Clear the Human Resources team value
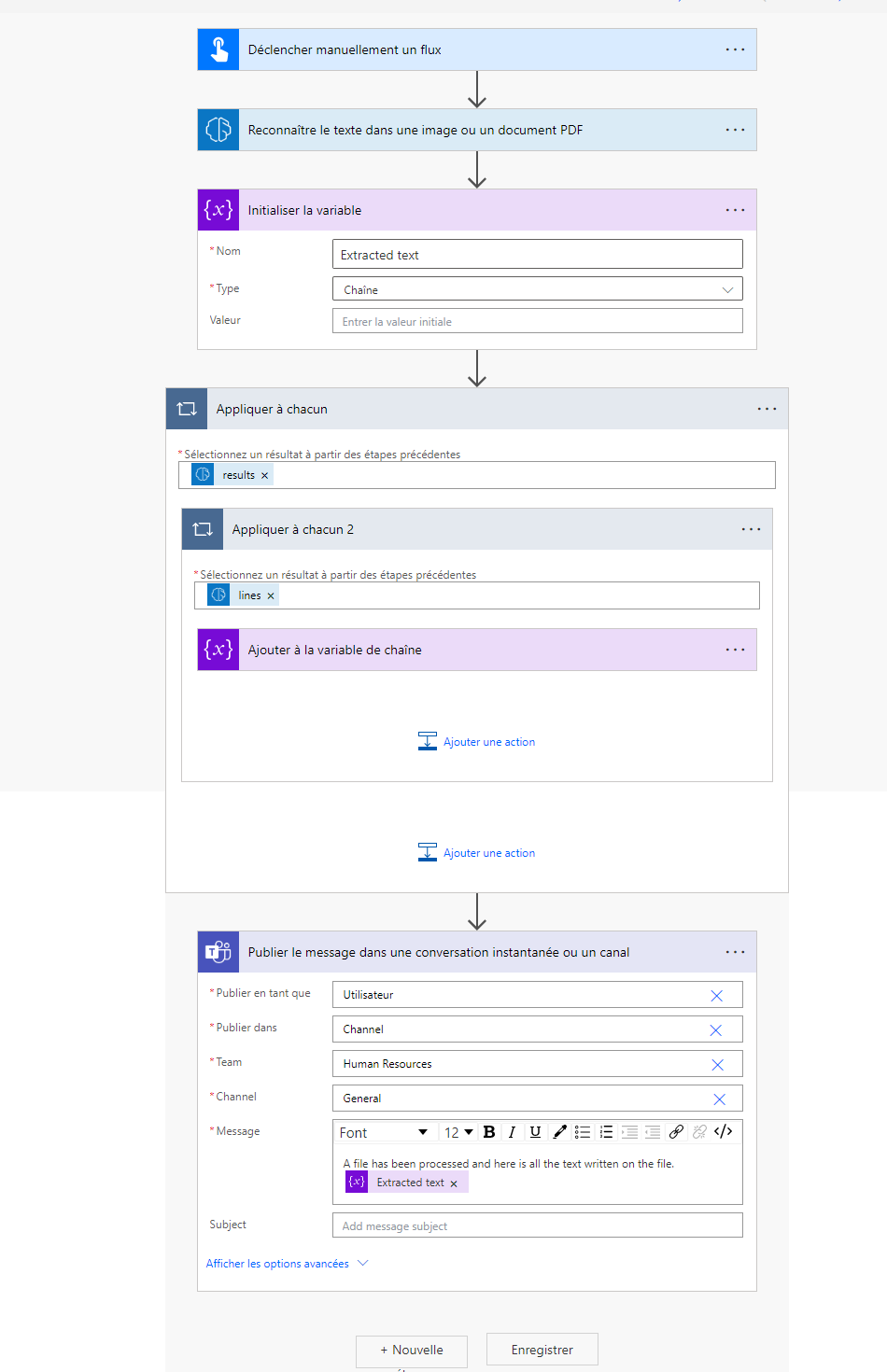This screenshot has height=1372, width=887. tap(717, 1065)
